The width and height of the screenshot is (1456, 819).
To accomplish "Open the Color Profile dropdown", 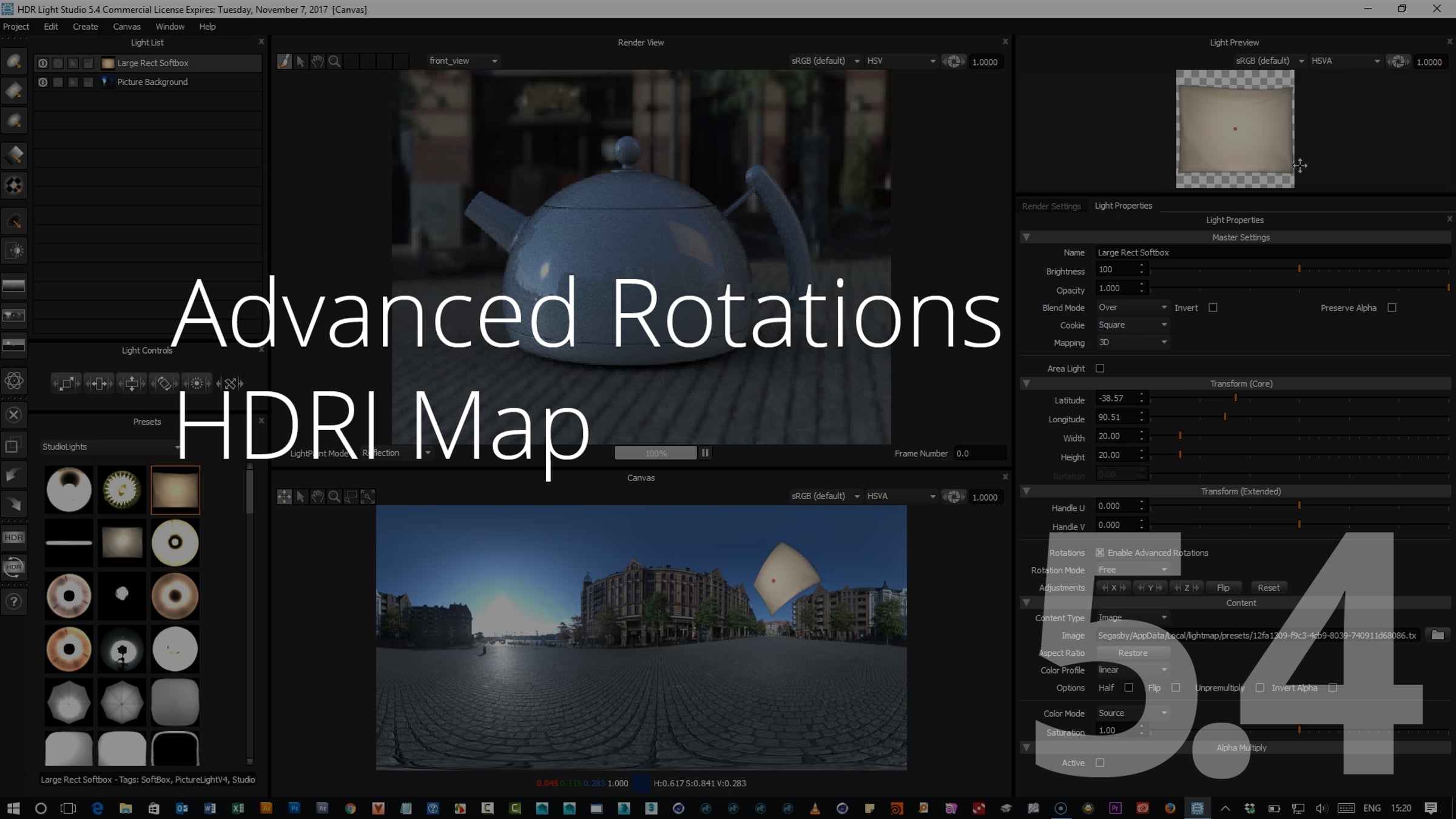I will point(1133,670).
